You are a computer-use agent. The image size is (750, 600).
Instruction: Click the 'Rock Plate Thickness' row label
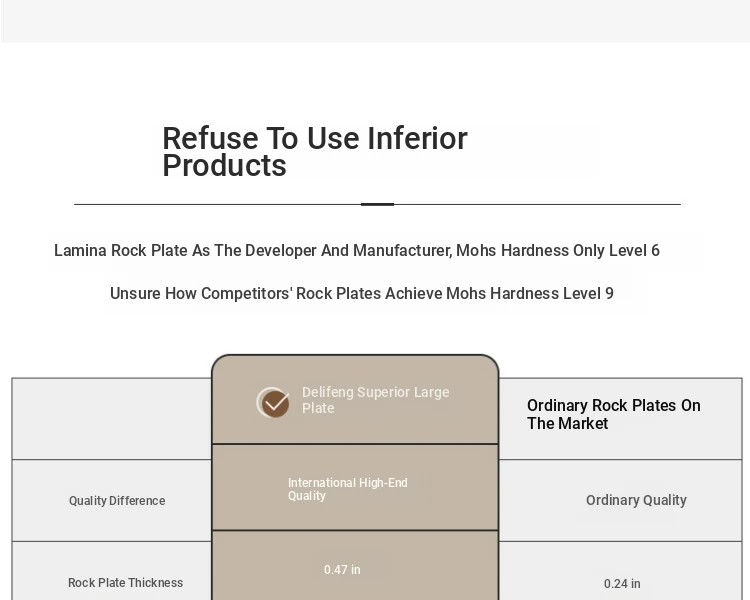click(x=125, y=583)
